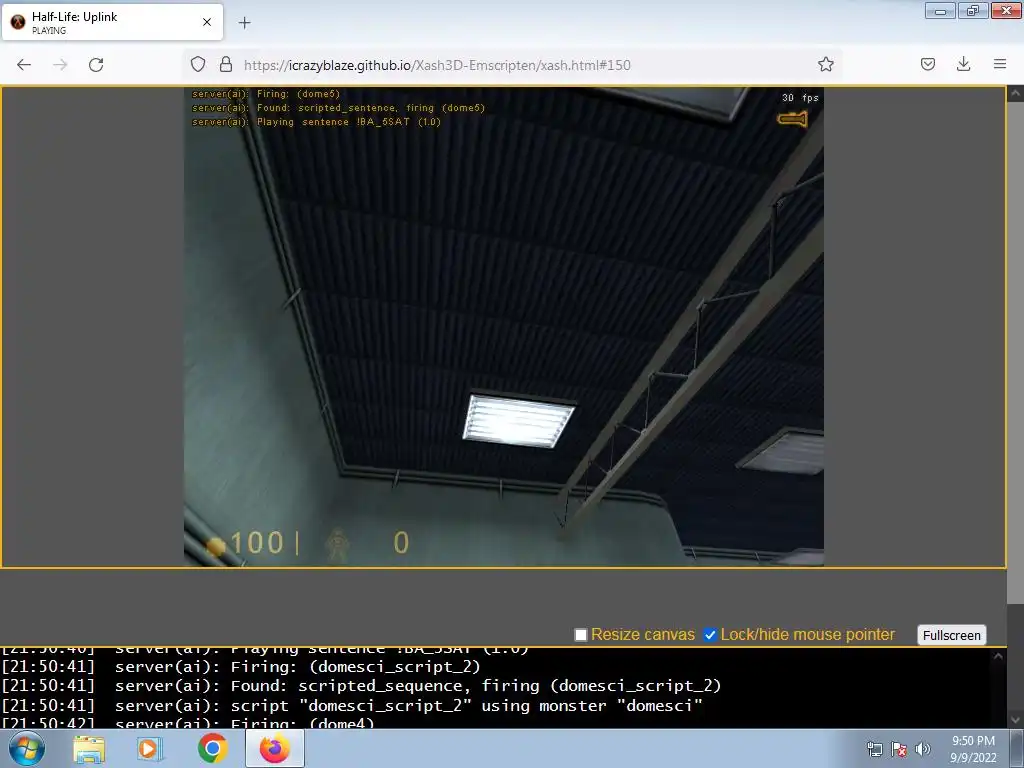Viewport: 1024px width, 768px height.
Task: Click the 30 fps counter
Action: [x=800, y=98]
